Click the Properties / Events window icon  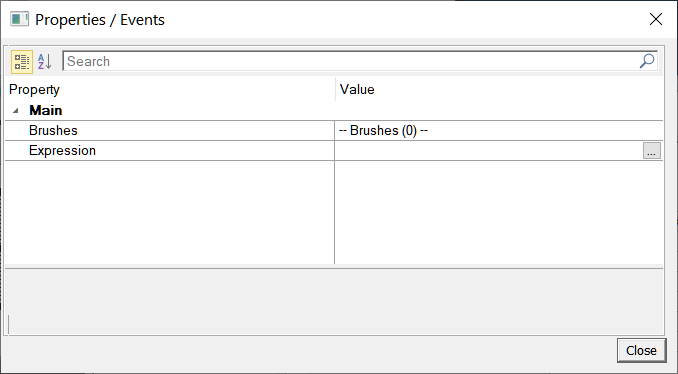coord(19,19)
